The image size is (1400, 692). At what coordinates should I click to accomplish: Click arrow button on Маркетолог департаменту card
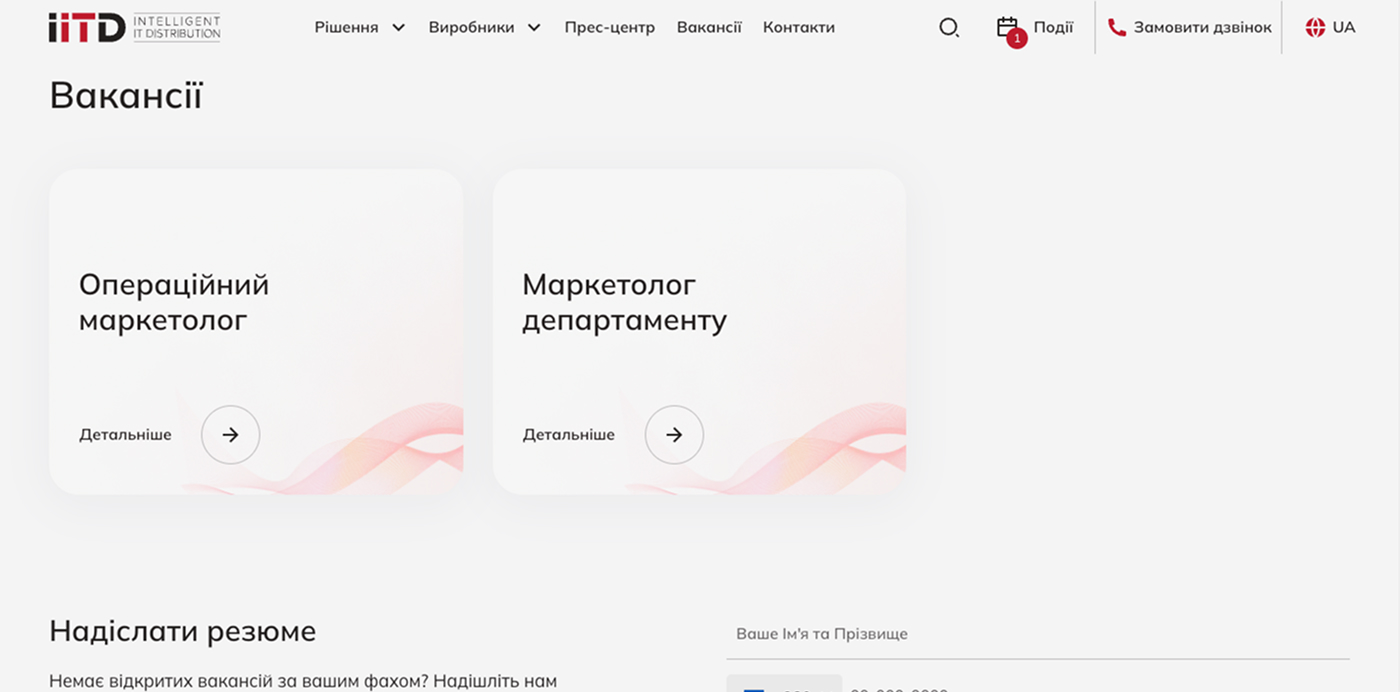674,435
